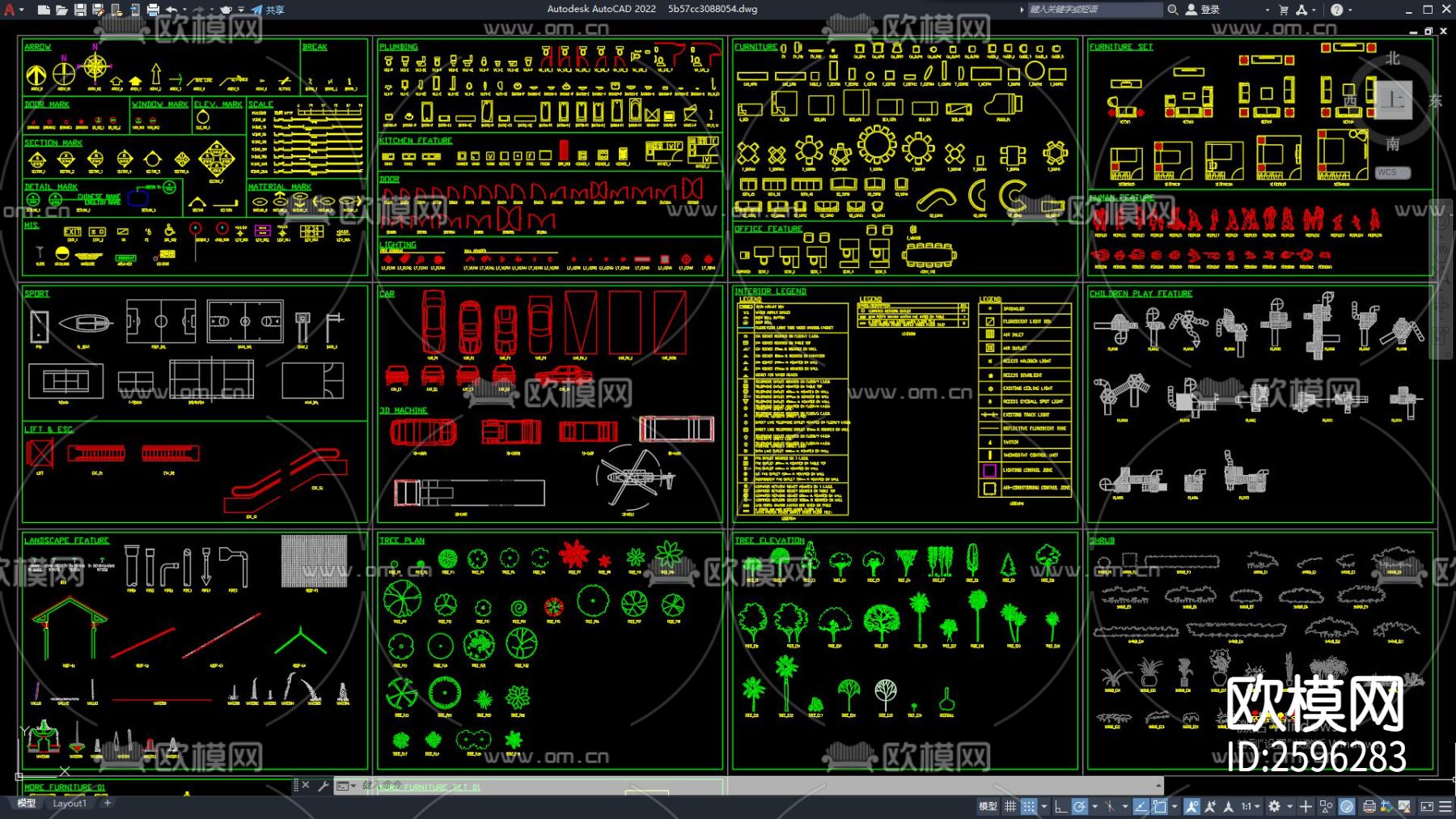The height and width of the screenshot is (819, 1456).
Task: Toggle object snap tracking
Action: [1141, 807]
